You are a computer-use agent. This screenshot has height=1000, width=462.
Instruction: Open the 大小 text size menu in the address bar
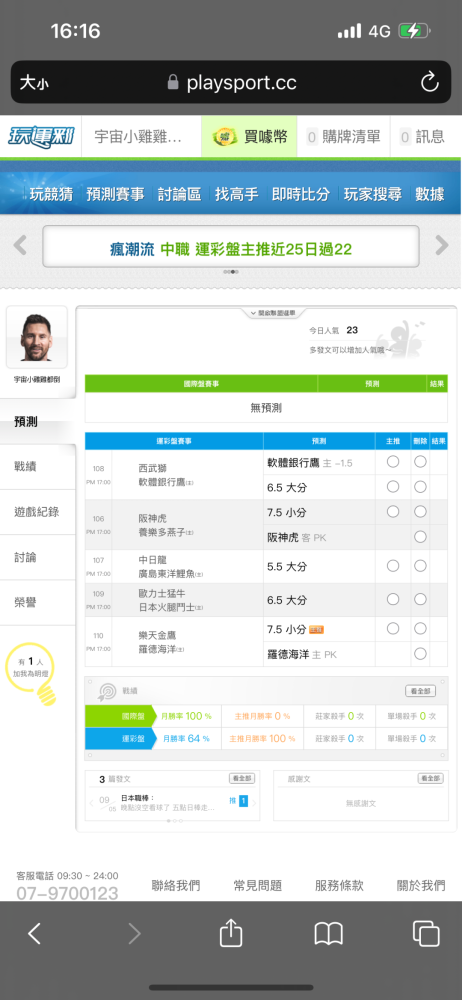34,82
